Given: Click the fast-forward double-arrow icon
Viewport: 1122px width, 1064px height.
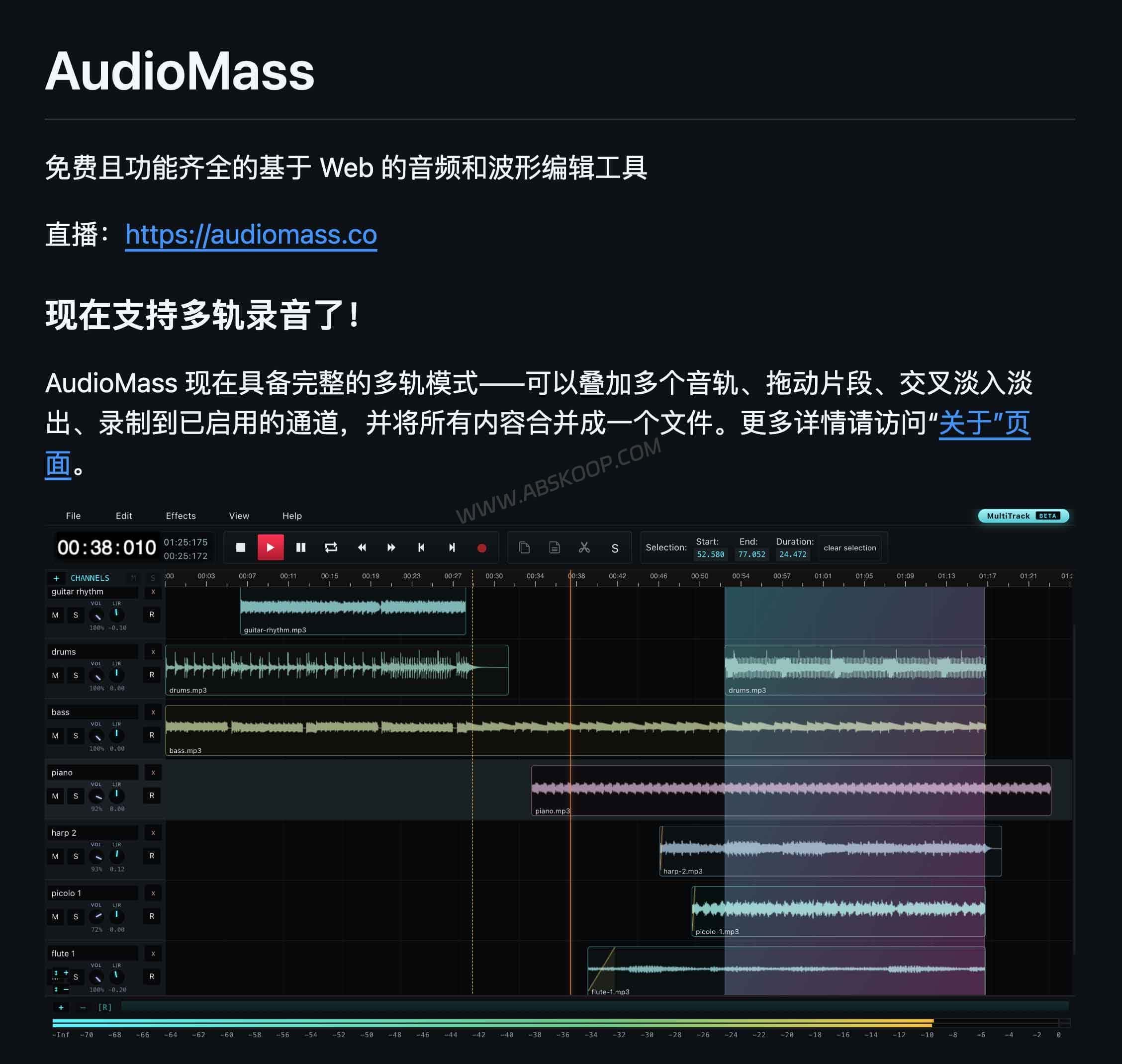Looking at the screenshot, I should (x=391, y=547).
